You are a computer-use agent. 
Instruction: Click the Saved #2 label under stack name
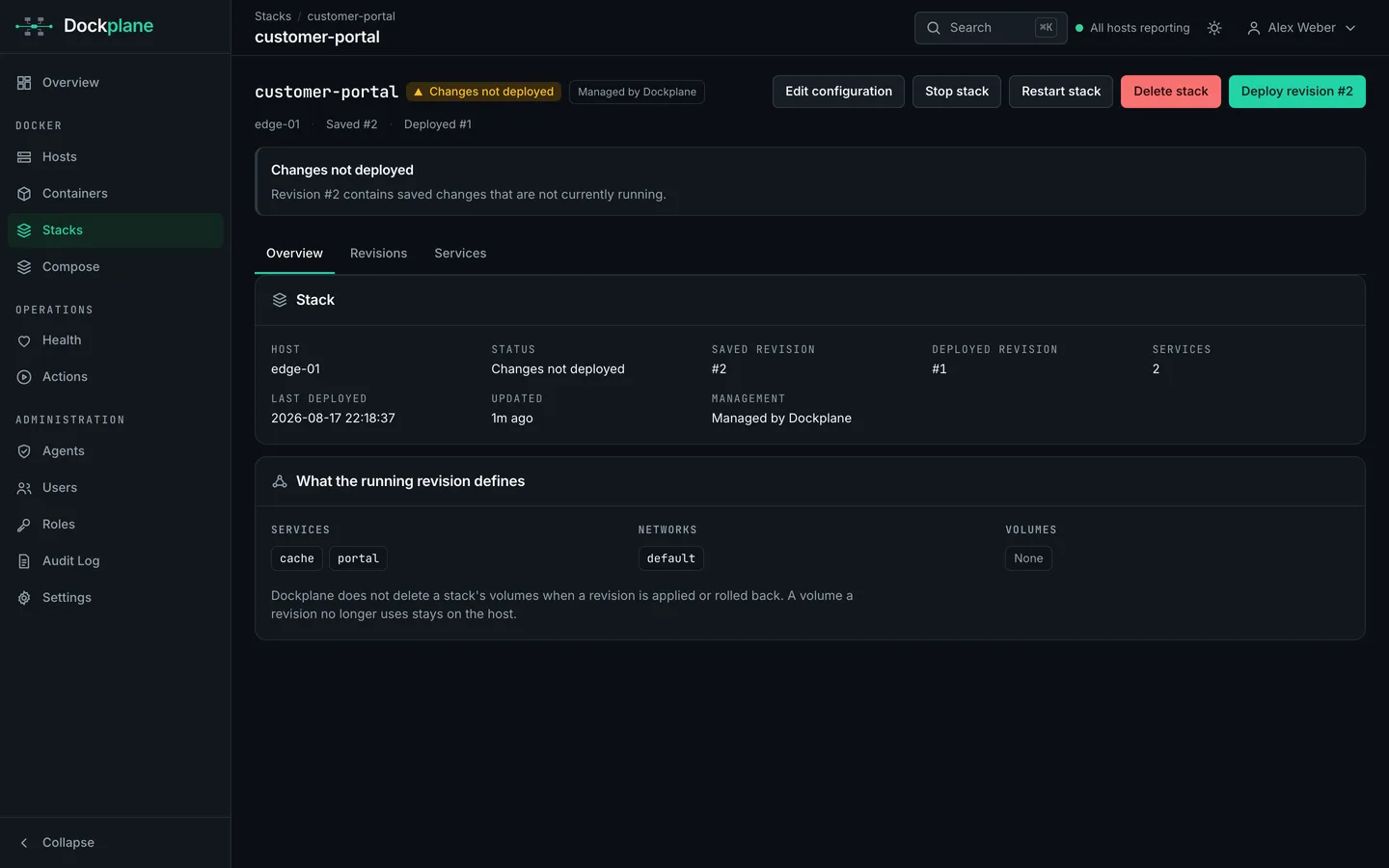pyautogui.click(x=352, y=124)
